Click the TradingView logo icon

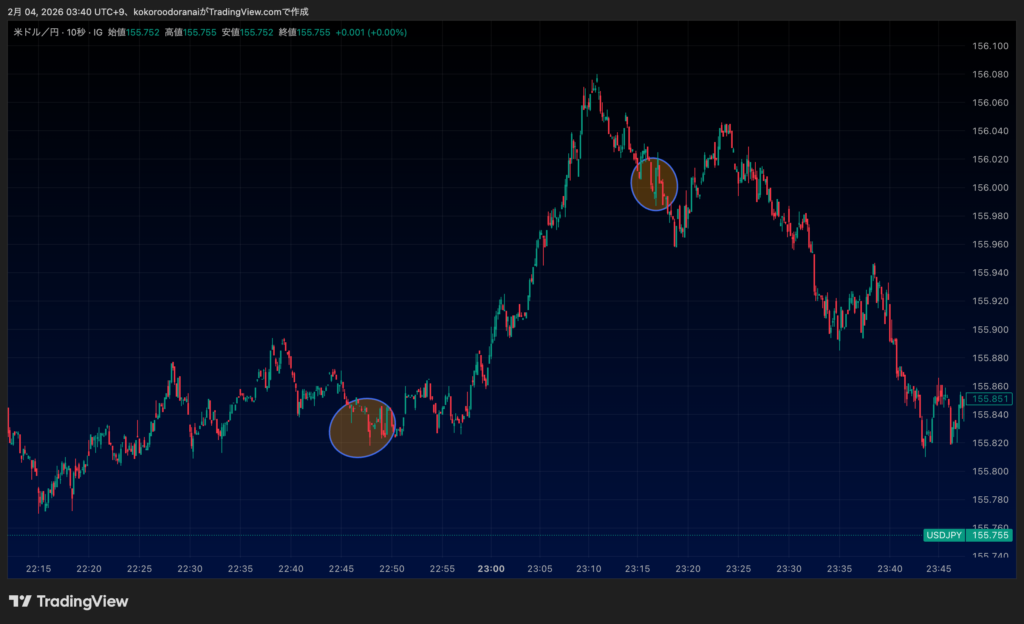(19, 601)
